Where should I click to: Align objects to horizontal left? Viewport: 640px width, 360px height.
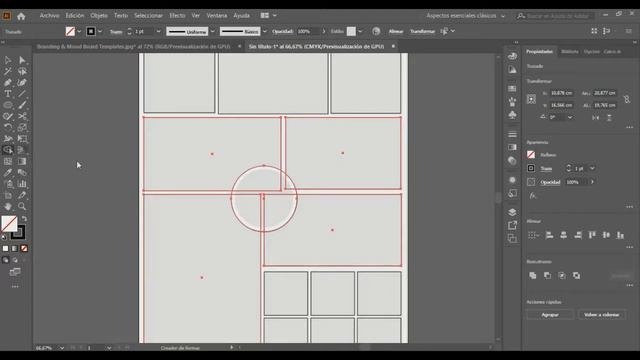click(x=549, y=235)
